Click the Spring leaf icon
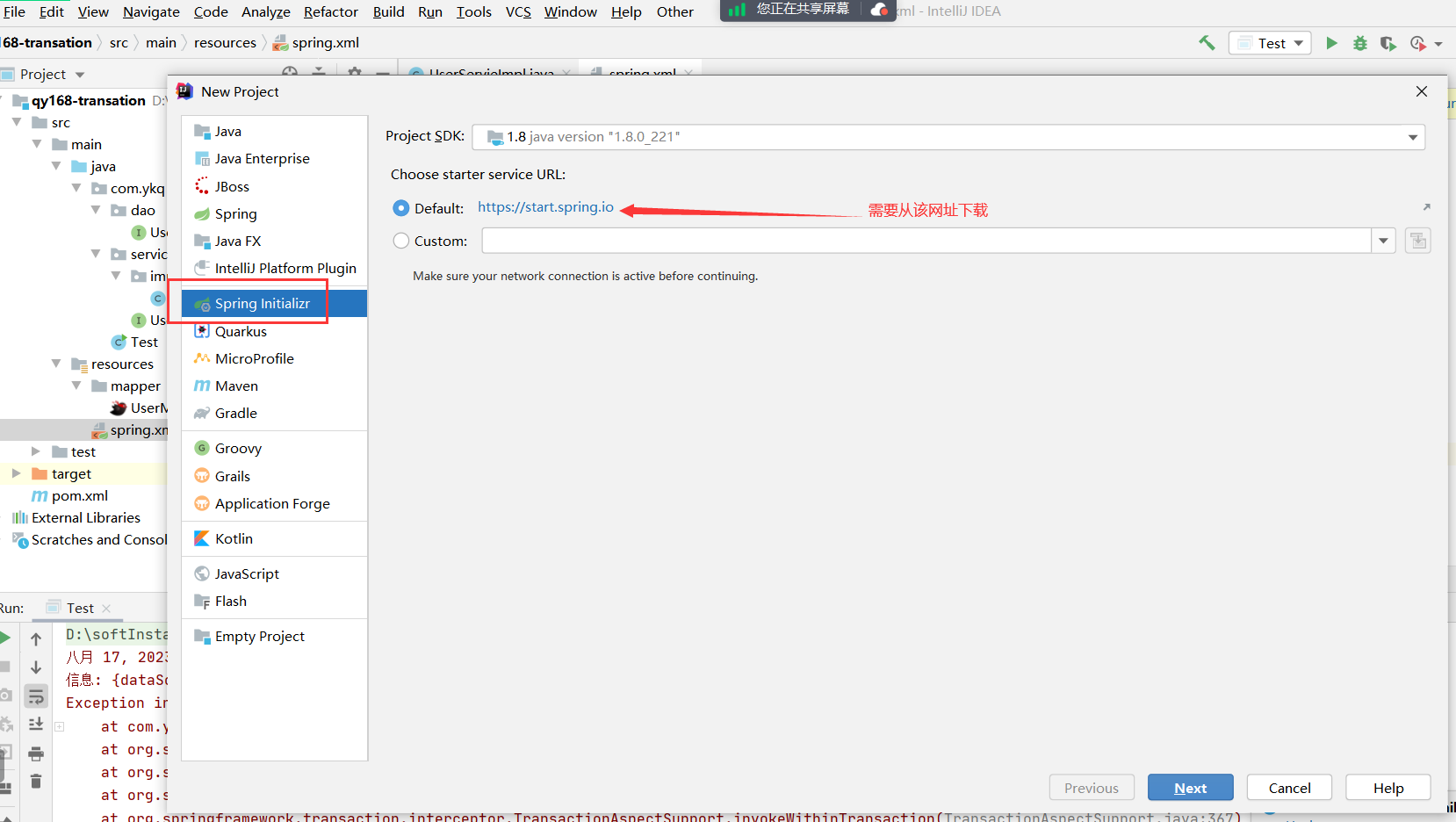Screen dimensions: 1456x822 pyautogui.click(x=202, y=214)
